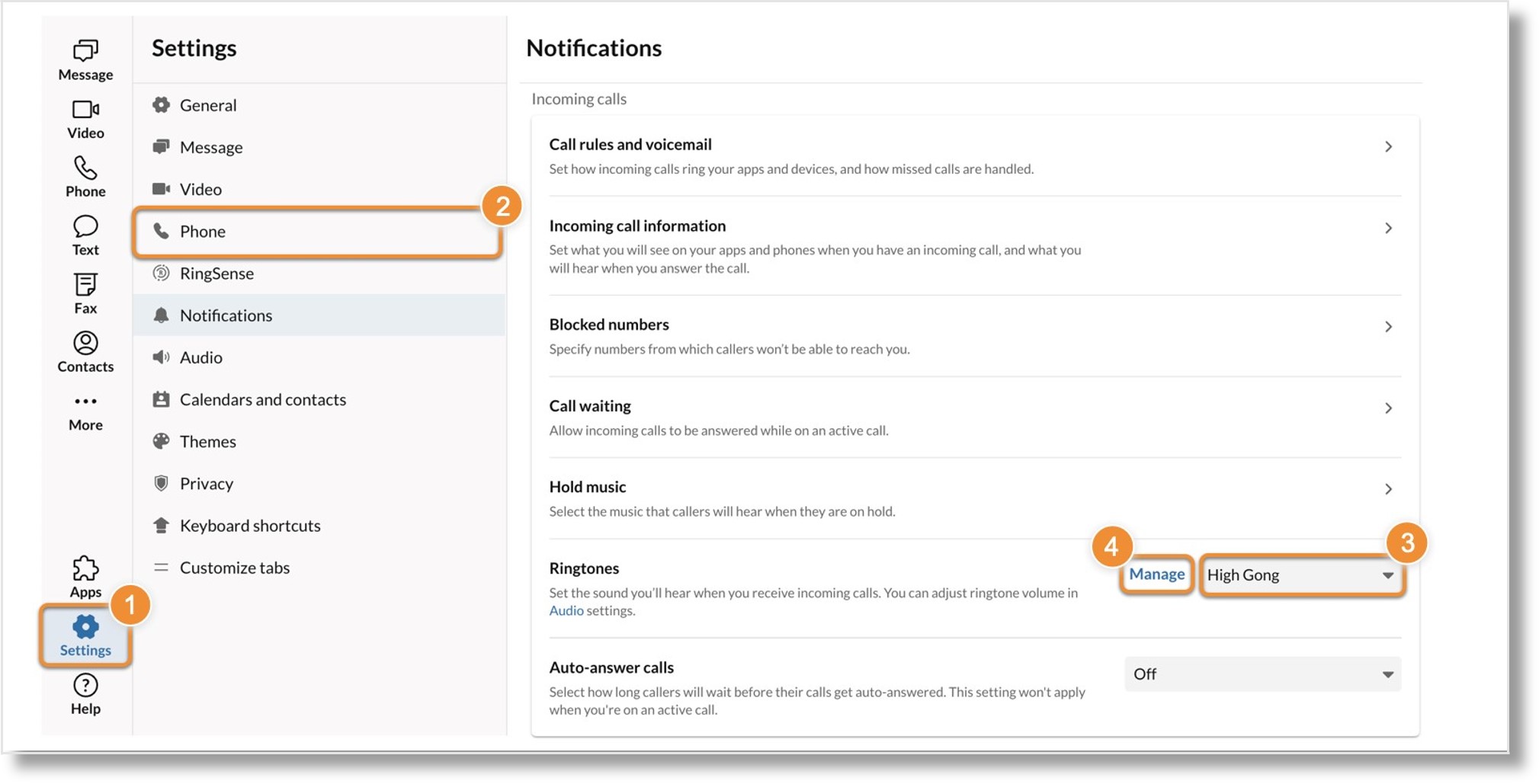Expand the Auto-answer calls Off dropdown
Screen dimensions: 1539x784
[x=1262, y=674]
